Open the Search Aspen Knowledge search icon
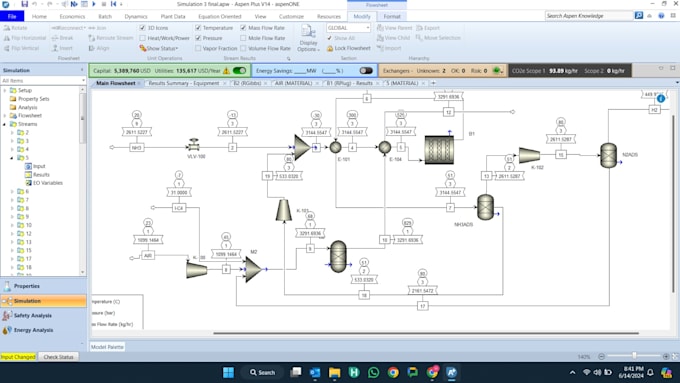 [x=639, y=16]
